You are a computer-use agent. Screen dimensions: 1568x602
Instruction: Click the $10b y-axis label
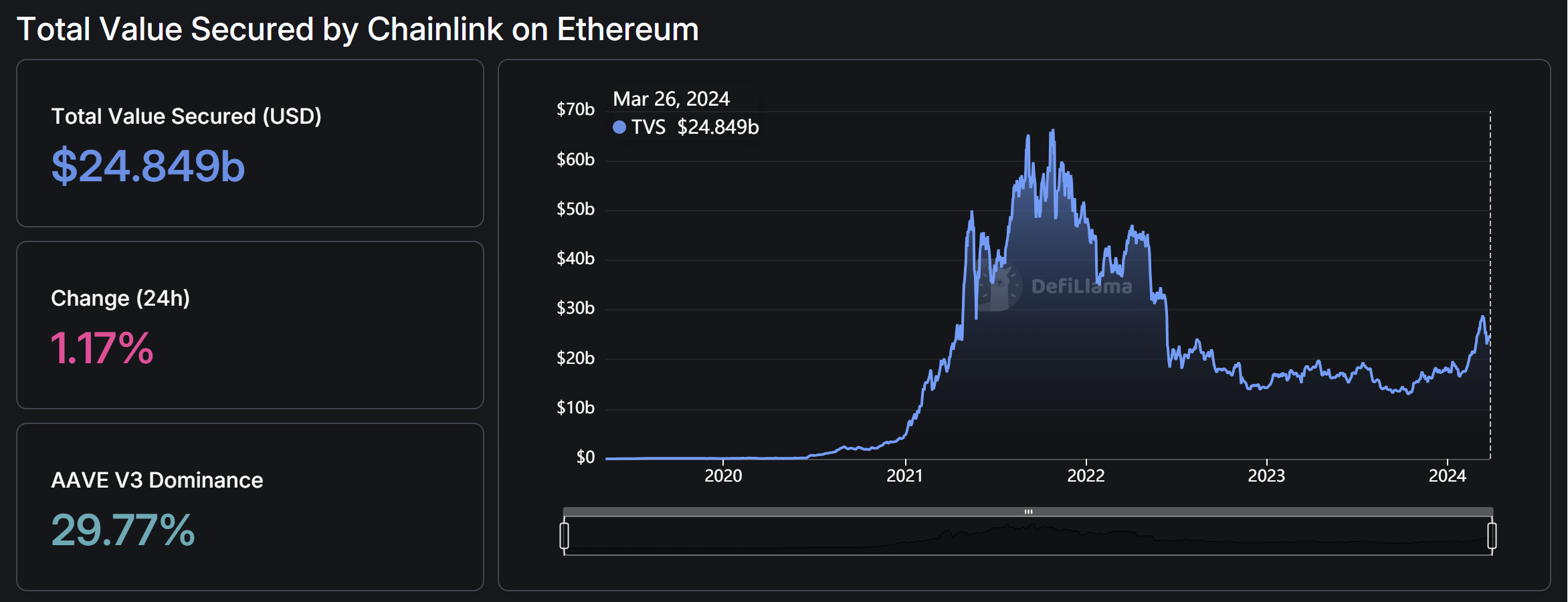pyautogui.click(x=575, y=407)
